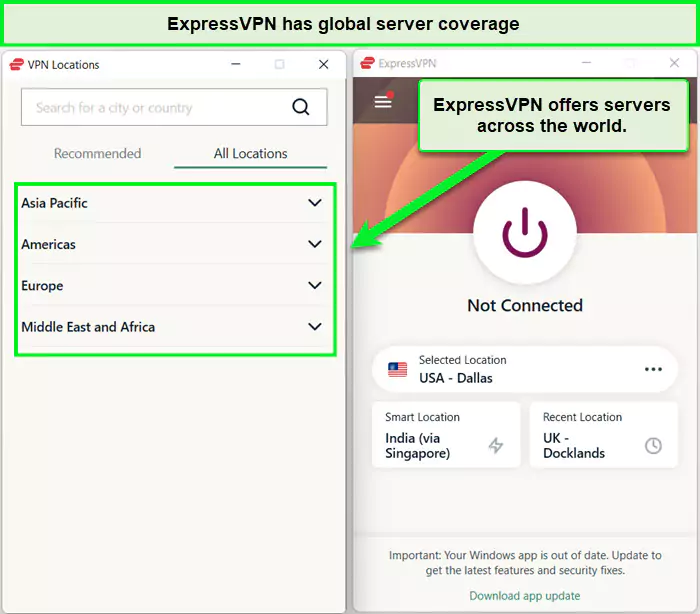Minimize the VPN Locations window
This screenshot has height=614, width=700.
pyautogui.click(x=236, y=64)
